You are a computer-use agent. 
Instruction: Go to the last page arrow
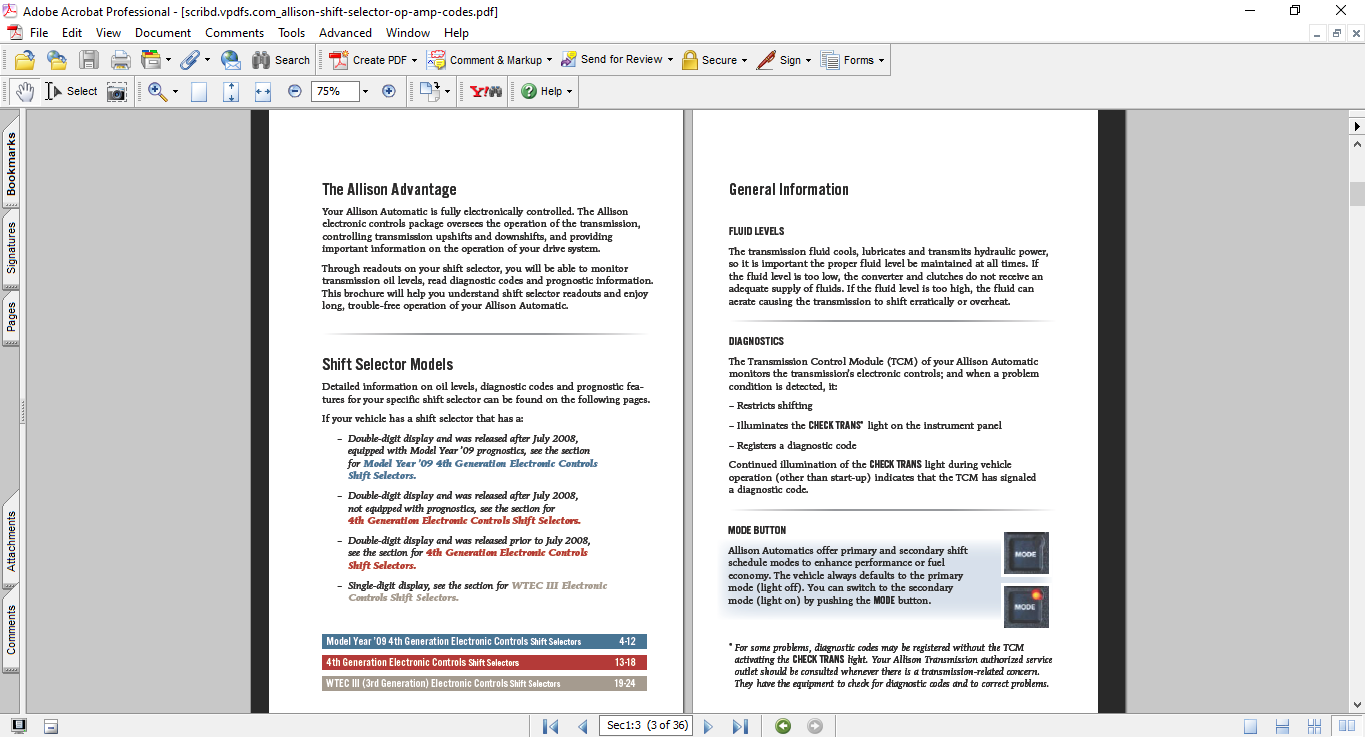(x=740, y=726)
